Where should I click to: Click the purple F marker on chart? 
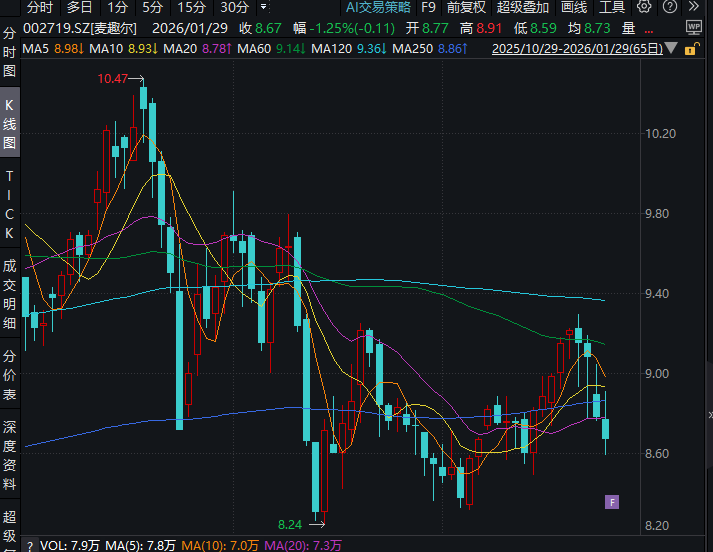coord(612,502)
